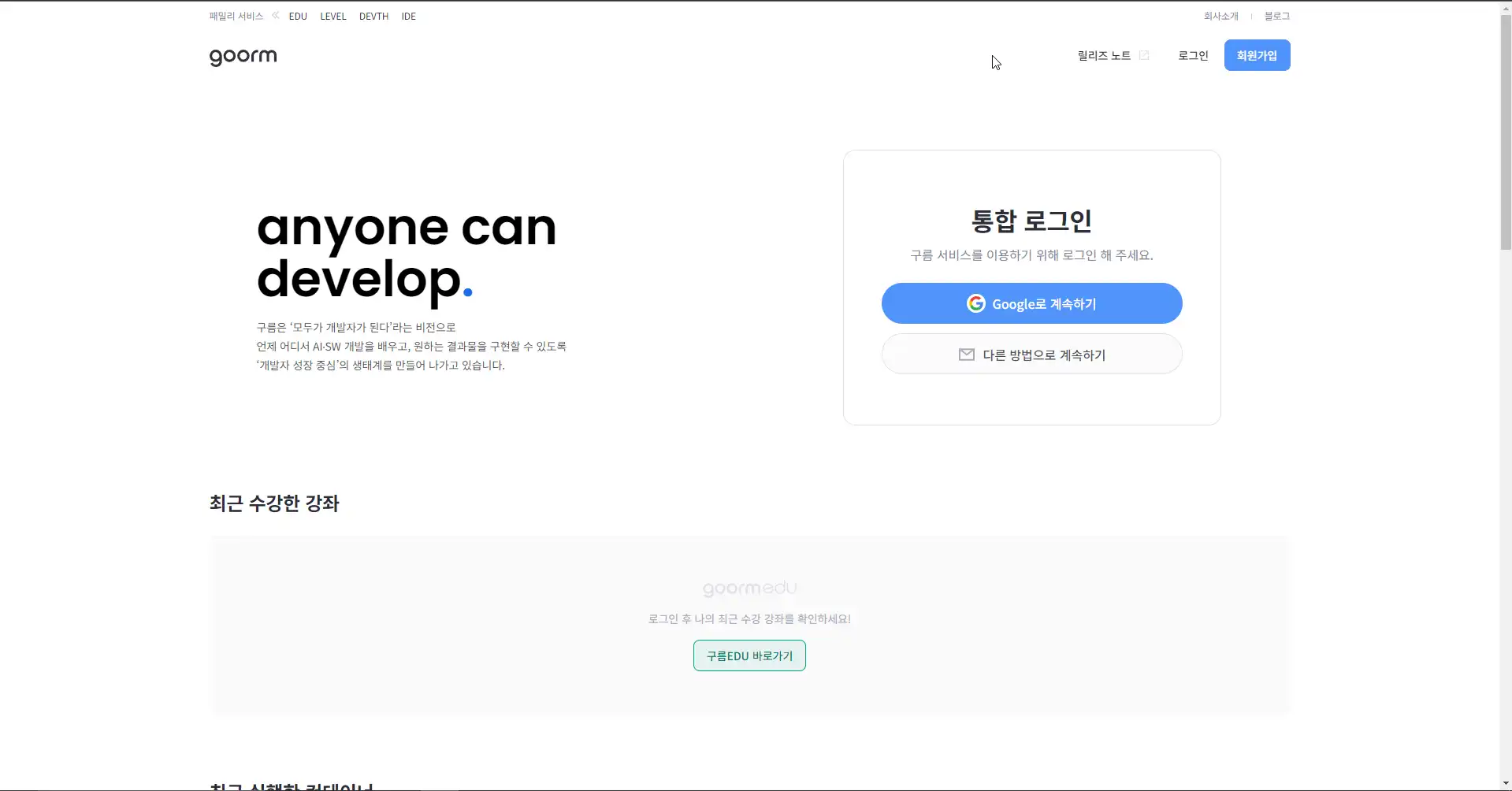Collapse the family services chevron icon
Screen dimensions: 1512x791
[x=276, y=15]
